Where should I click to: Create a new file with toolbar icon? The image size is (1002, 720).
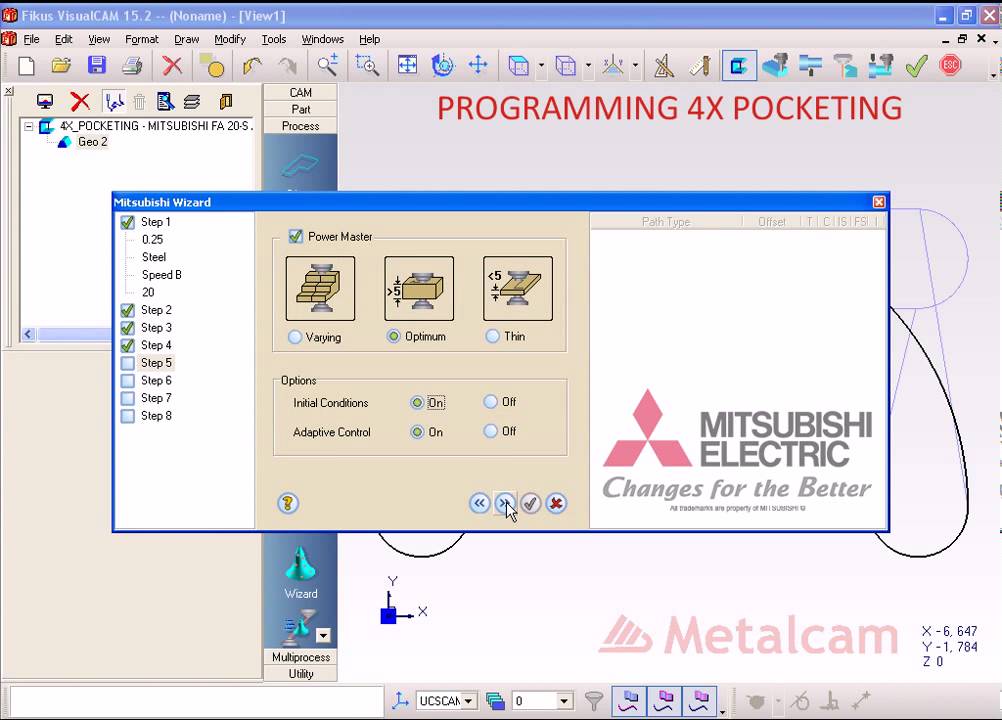(x=26, y=65)
